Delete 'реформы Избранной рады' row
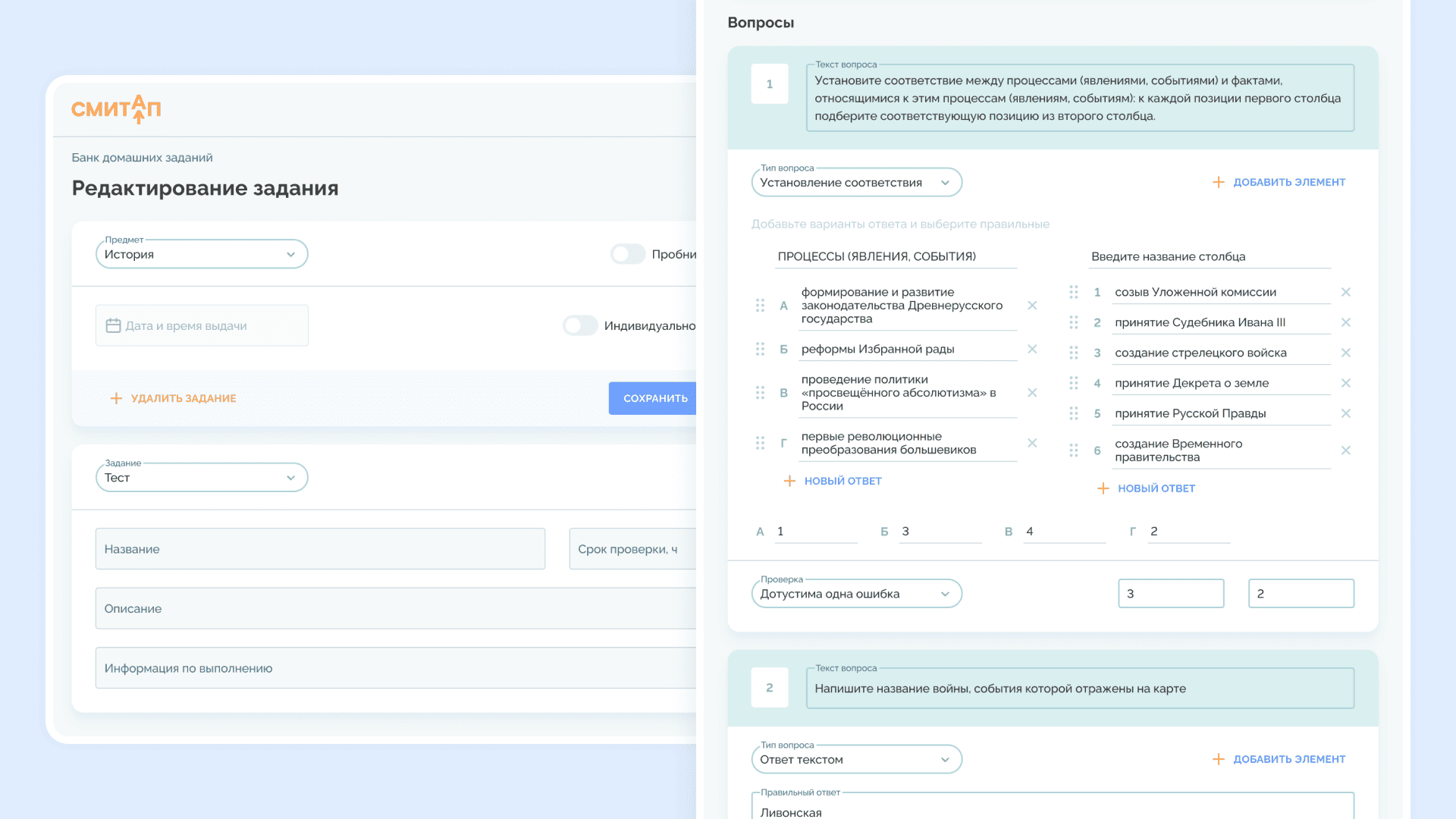1456x819 pixels. (1032, 349)
